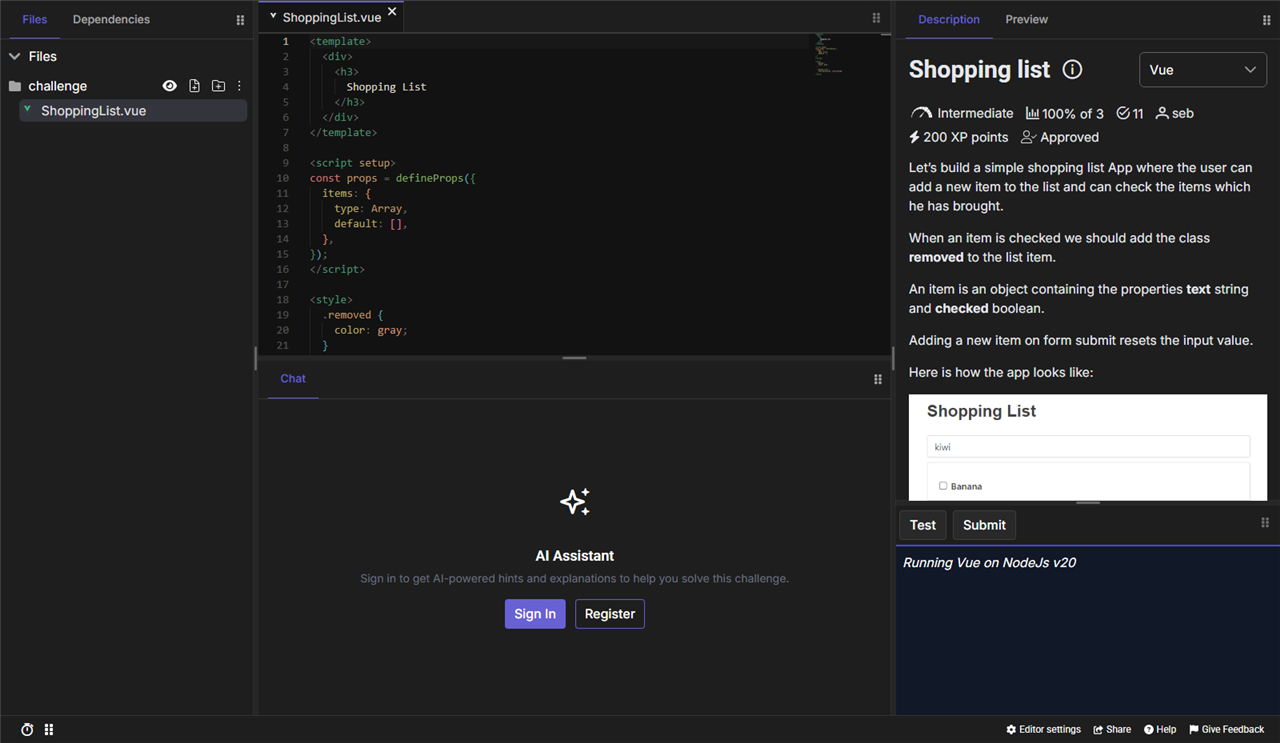The height and width of the screenshot is (743, 1280).
Task: Click line number 10 in the editor
Action: point(283,178)
